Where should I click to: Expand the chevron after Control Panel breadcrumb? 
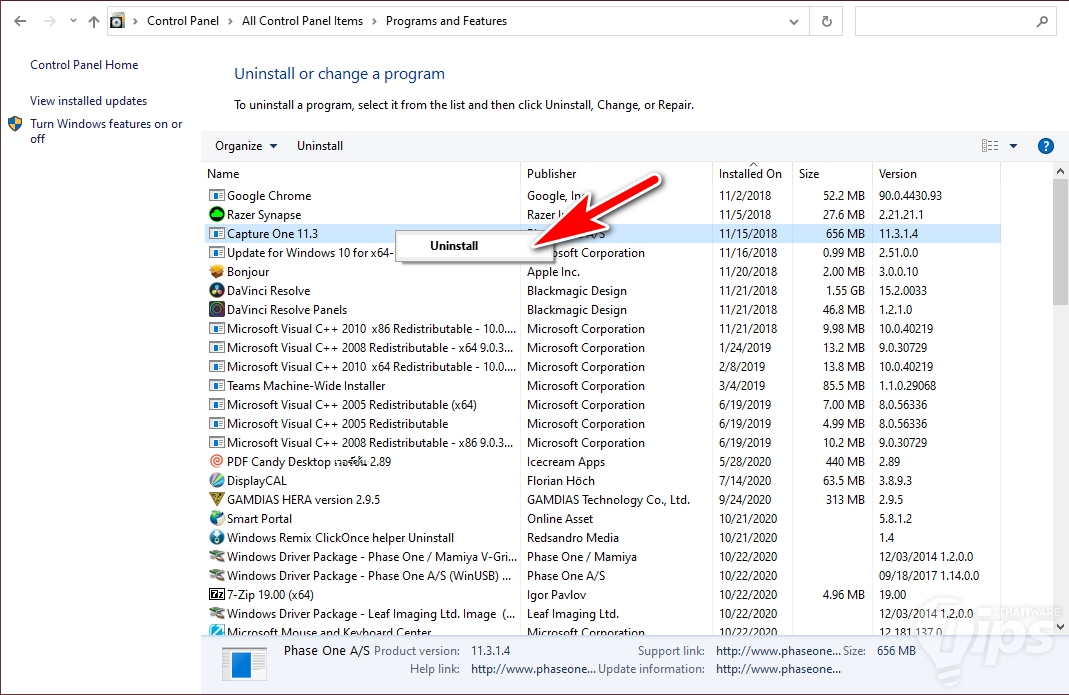[231, 21]
